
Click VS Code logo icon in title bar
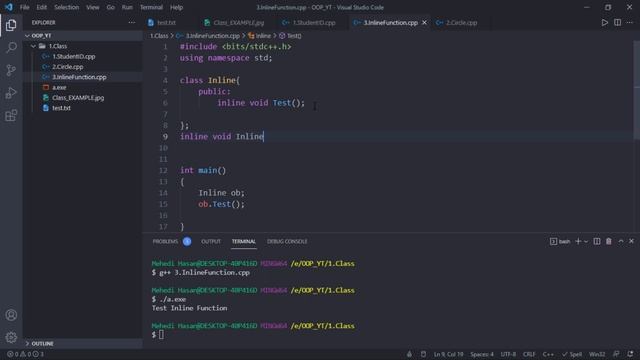point(9,7)
